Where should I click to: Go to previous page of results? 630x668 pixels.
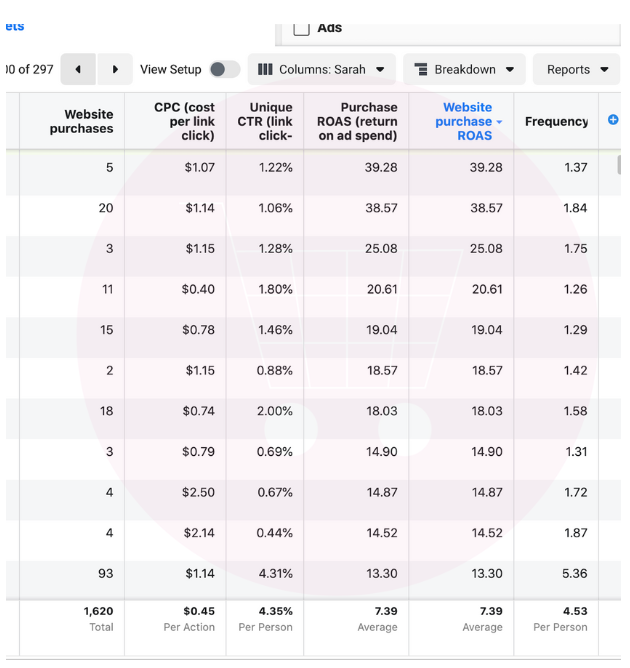pos(78,69)
